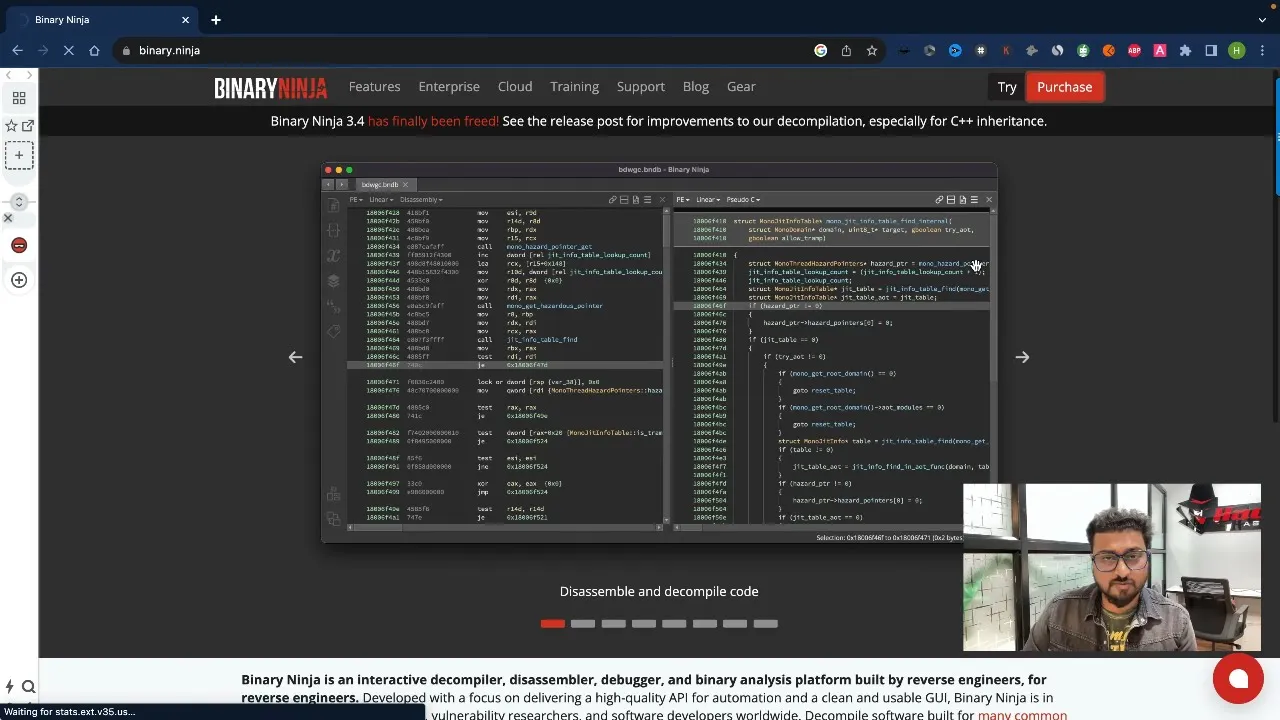Click the Google icon in address bar
Screen dimensions: 1280x720
click(821, 50)
